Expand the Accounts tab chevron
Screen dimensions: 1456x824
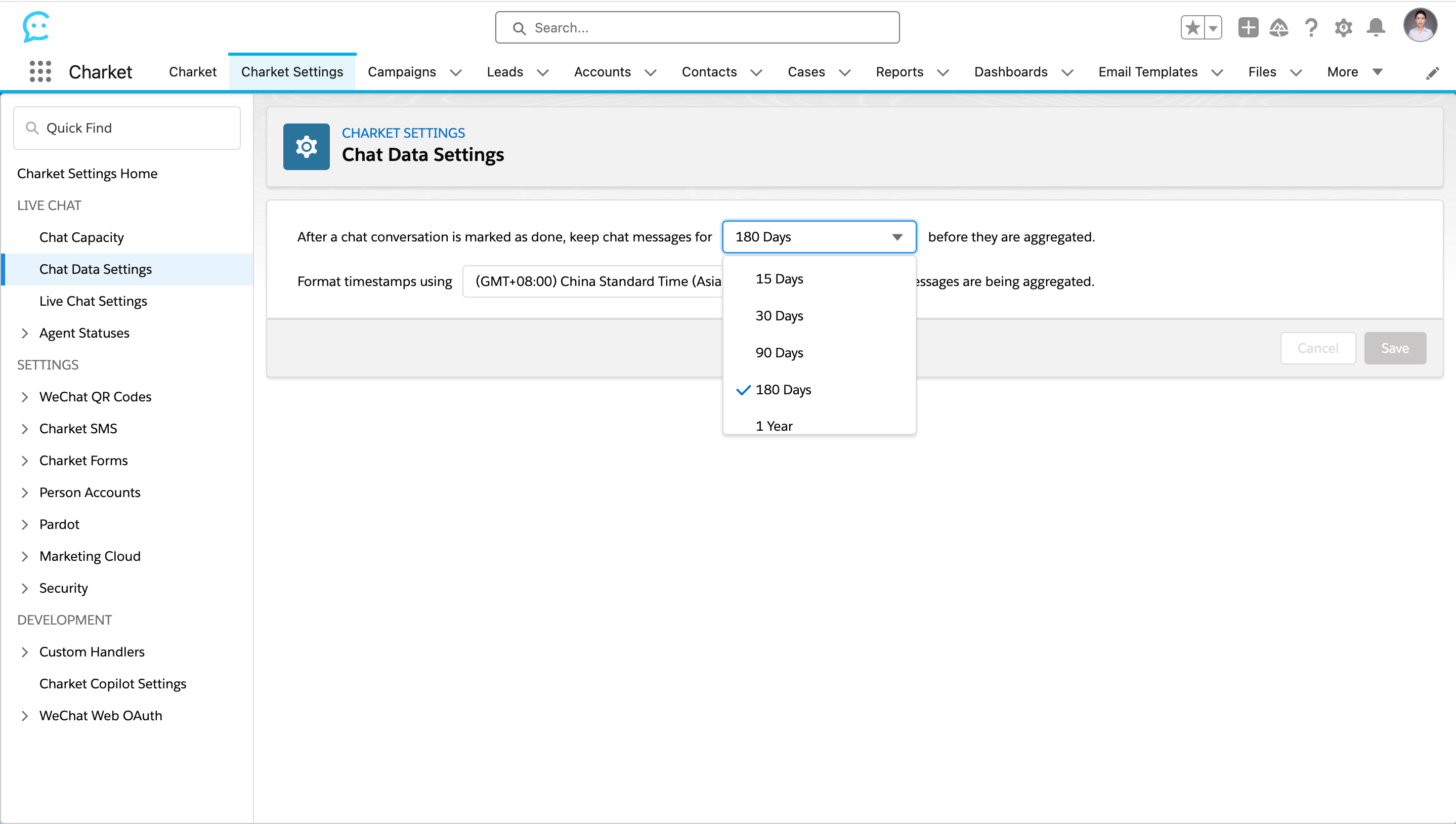point(651,72)
